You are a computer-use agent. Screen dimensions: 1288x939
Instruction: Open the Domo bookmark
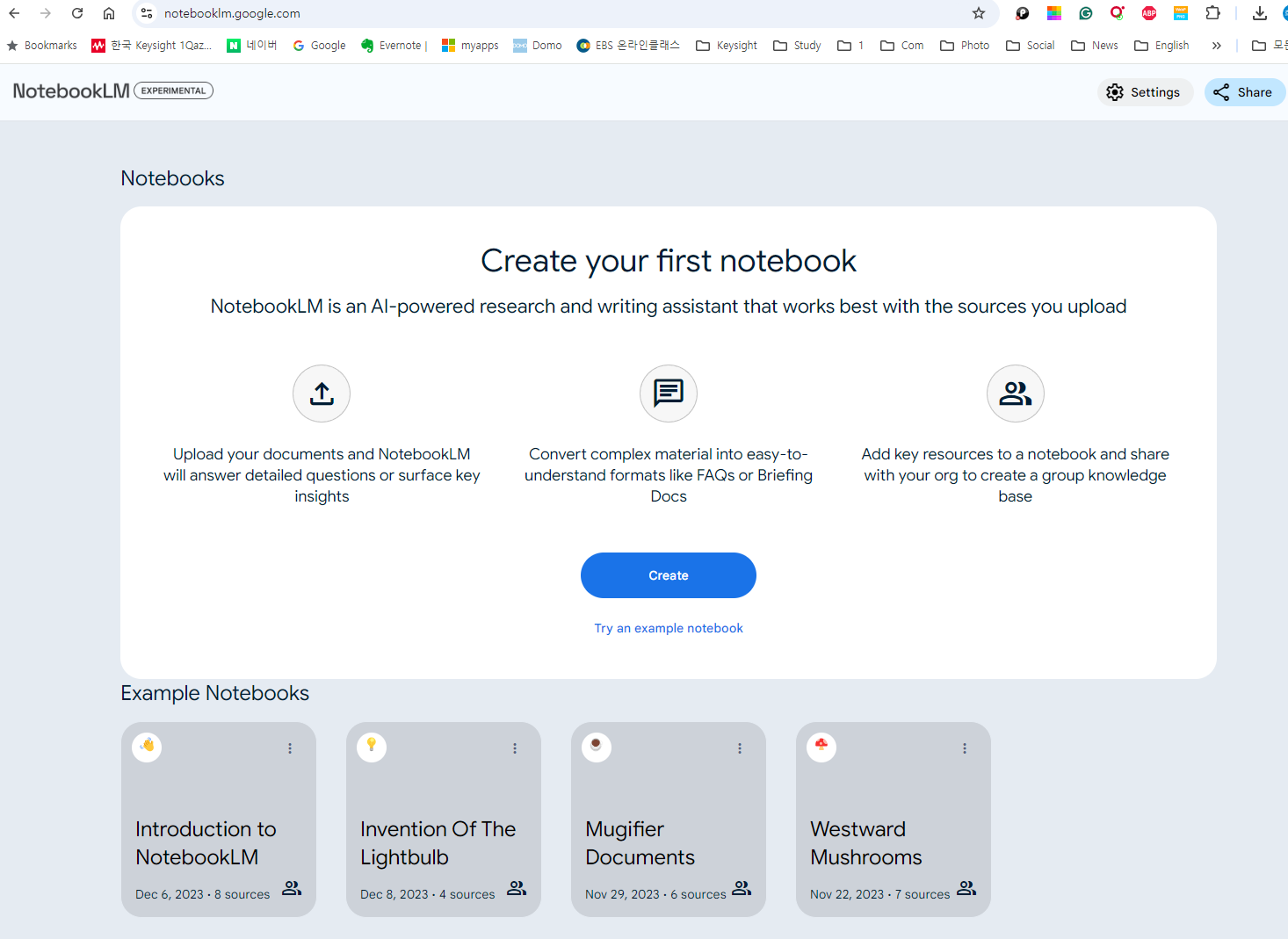(x=538, y=46)
